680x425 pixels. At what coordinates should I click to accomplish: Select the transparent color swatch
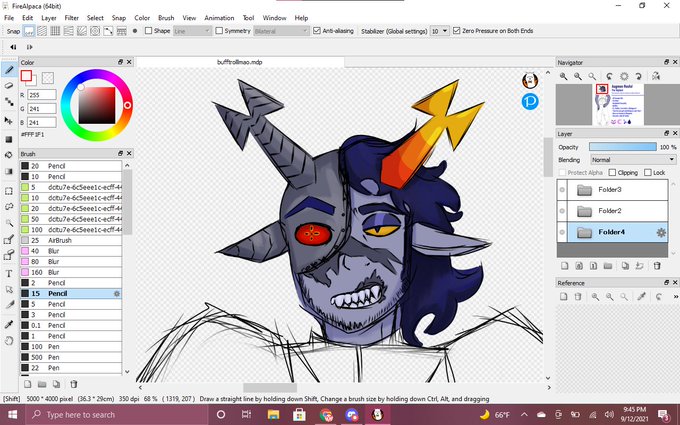point(48,78)
